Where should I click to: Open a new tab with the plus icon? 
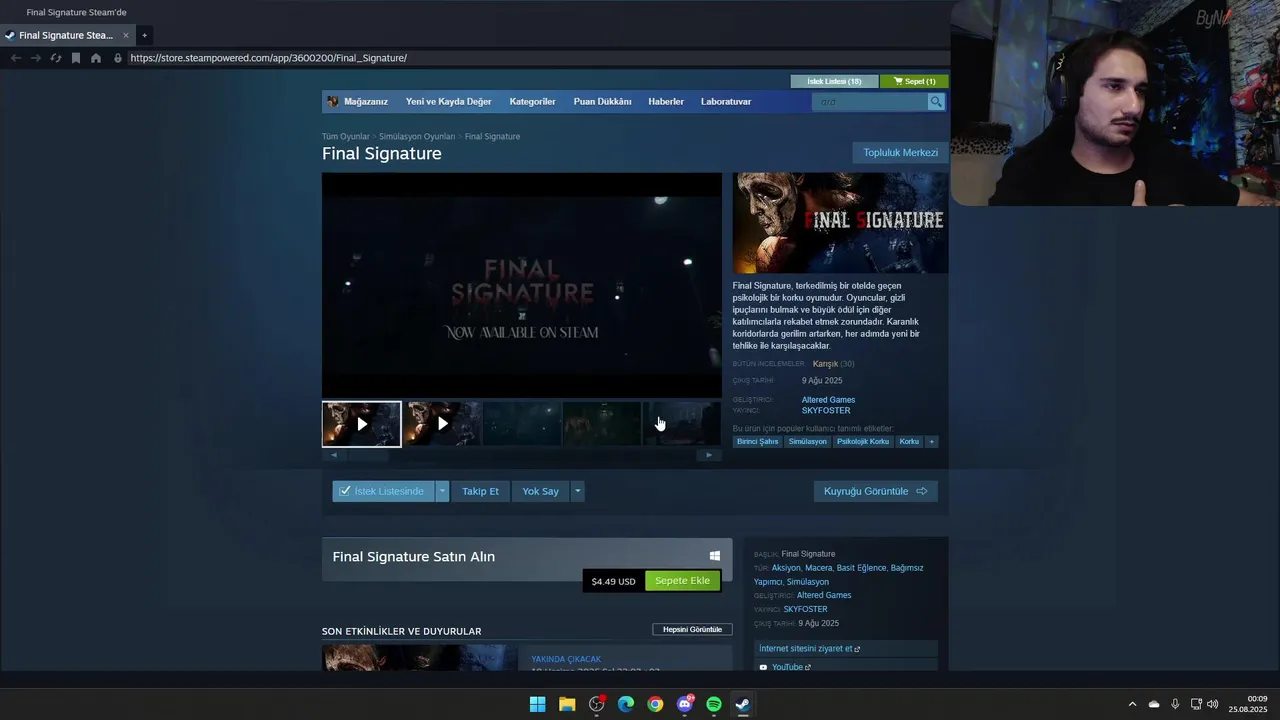tap(144, 35)
